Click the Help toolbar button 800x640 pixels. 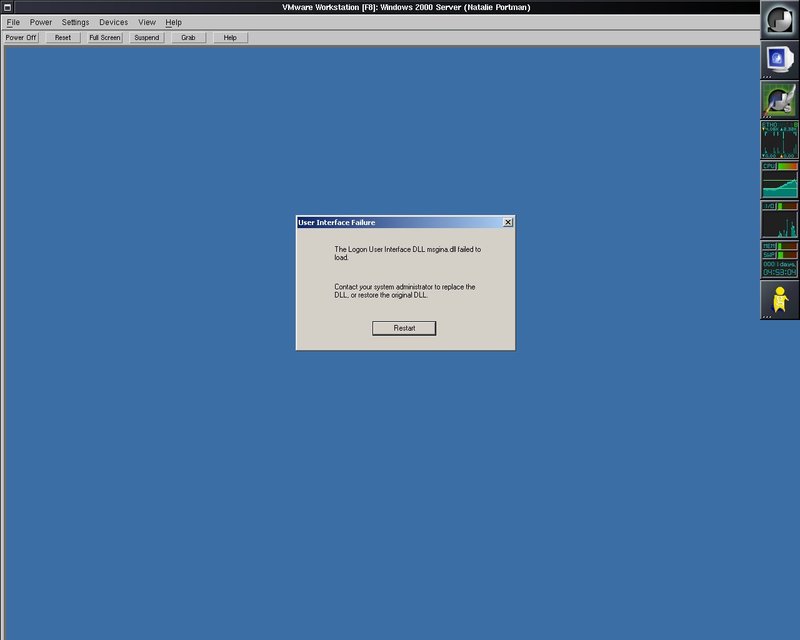coord(230,37)
